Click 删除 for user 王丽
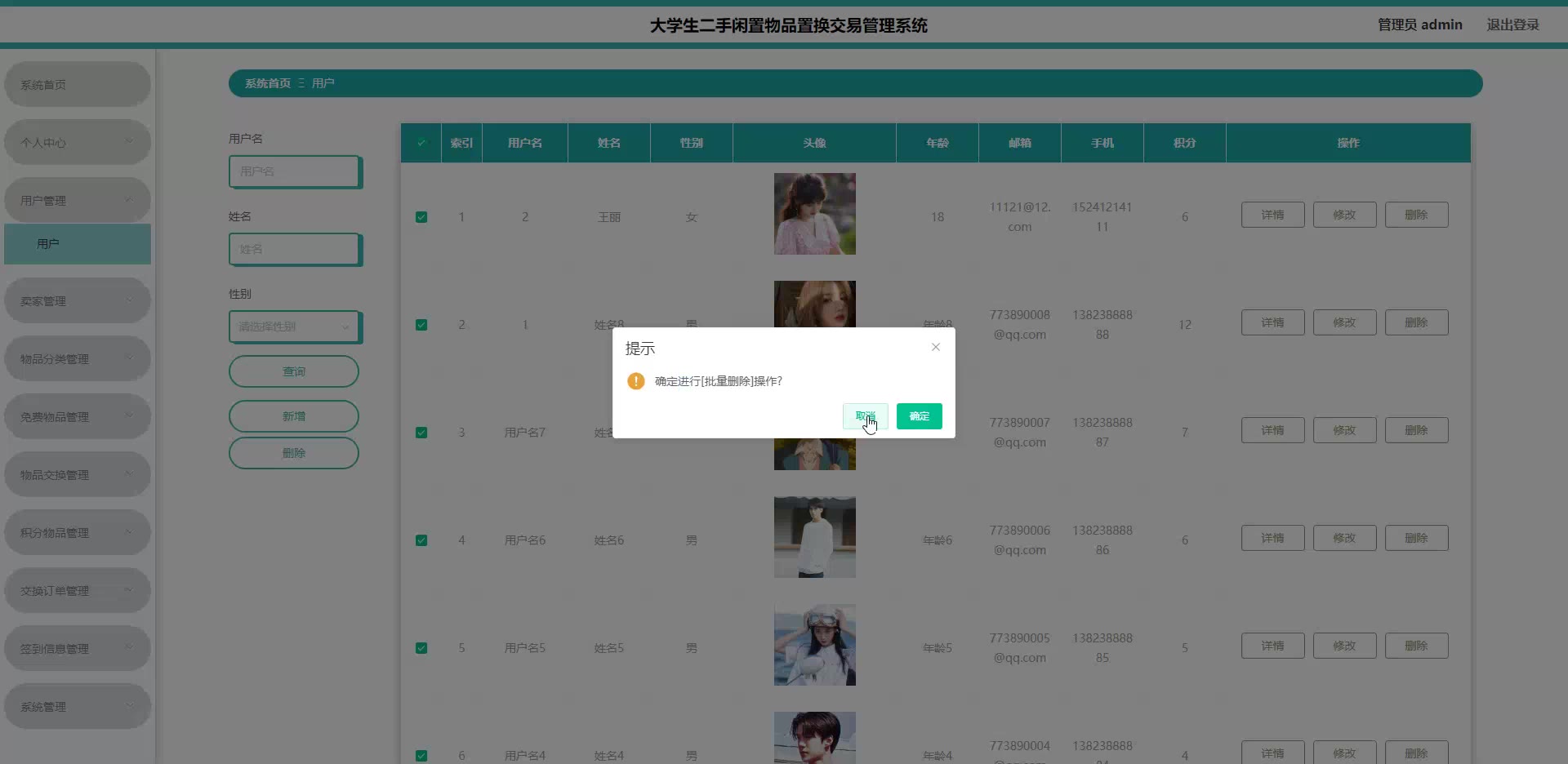This screenshot has height=764, width=1568. 1417,215
